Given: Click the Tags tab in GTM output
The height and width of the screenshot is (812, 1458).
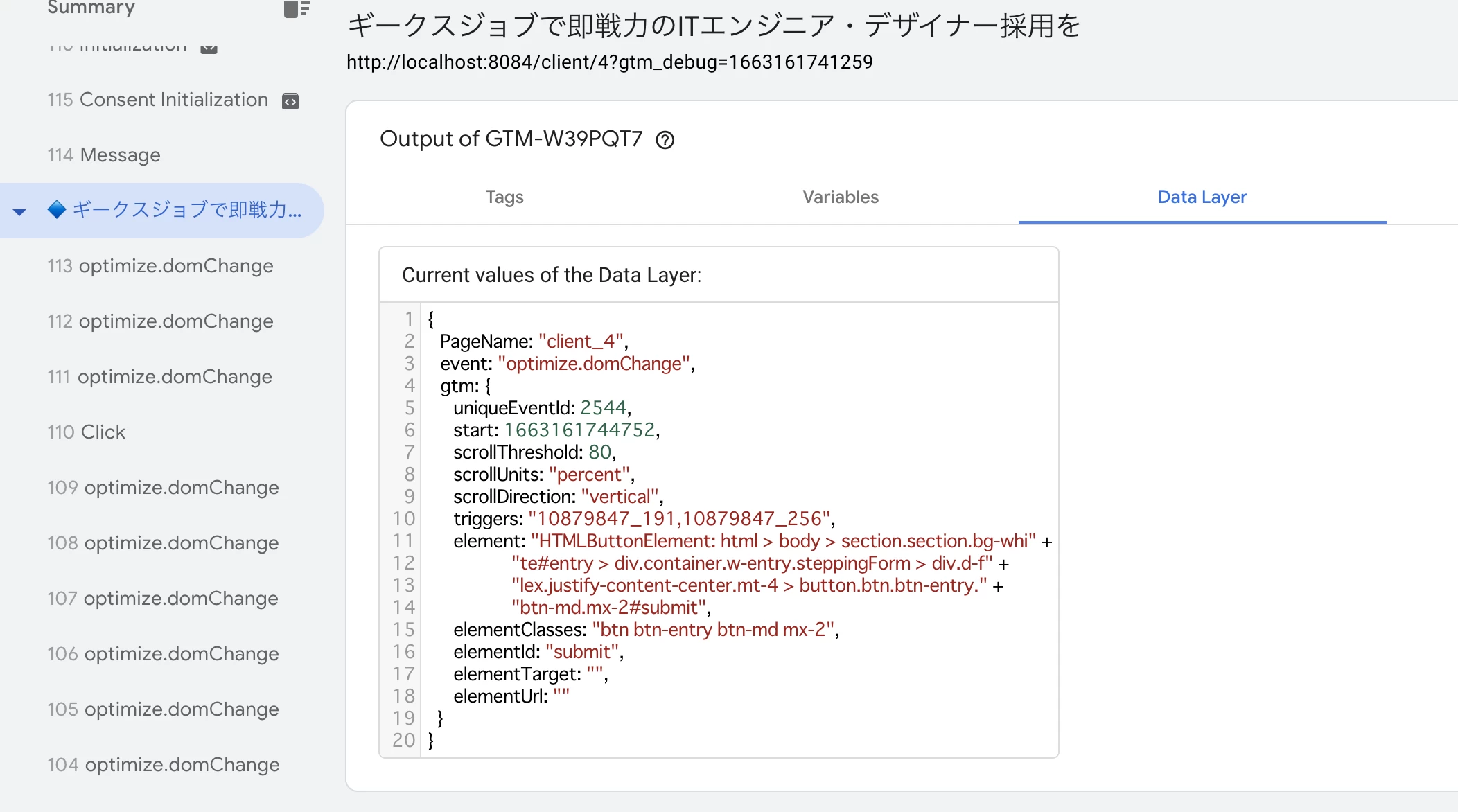Looking at the screenshot, I should pyautogui.click(x=504, y=197).
